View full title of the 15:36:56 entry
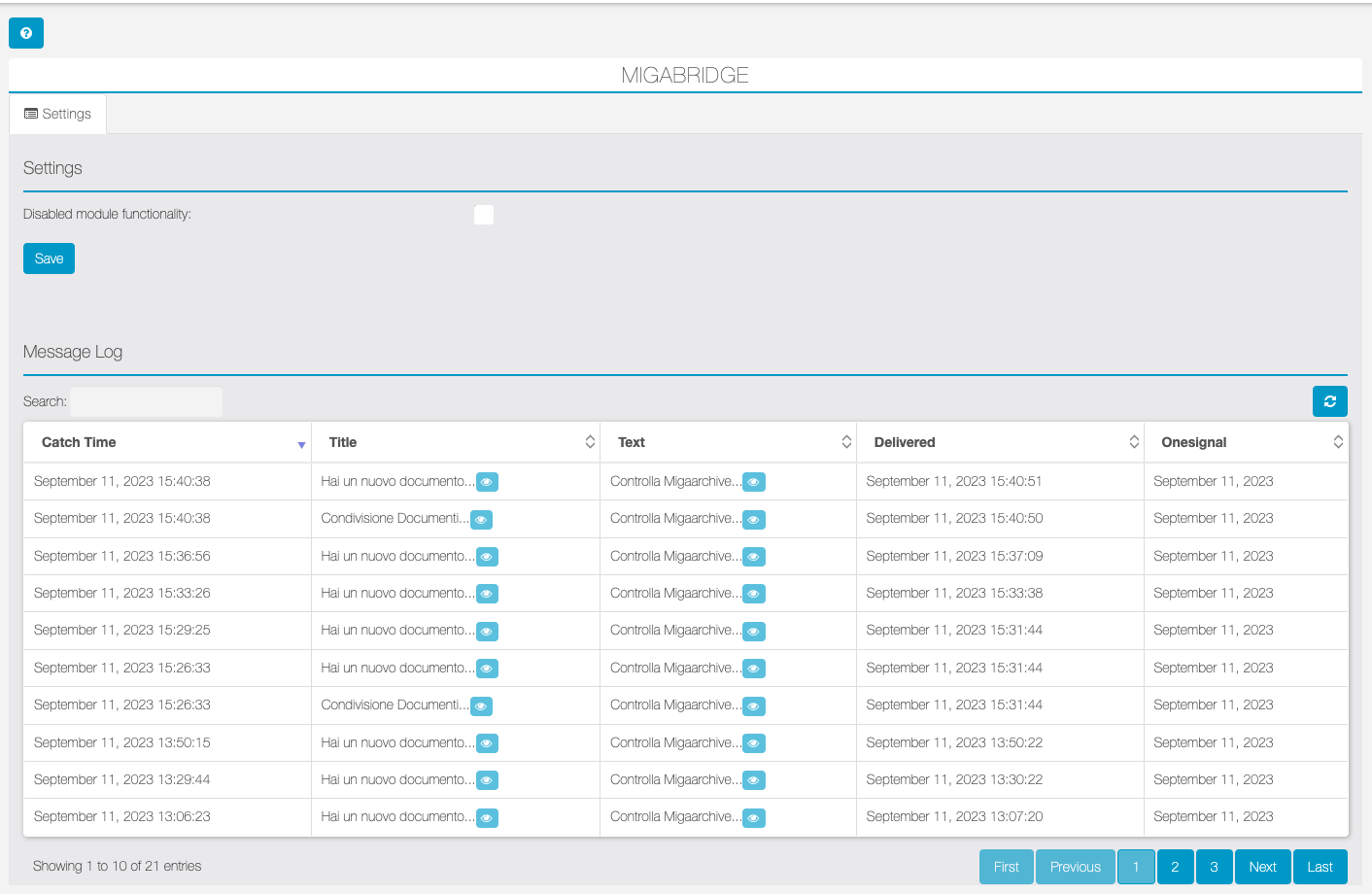 coord(487,557)
